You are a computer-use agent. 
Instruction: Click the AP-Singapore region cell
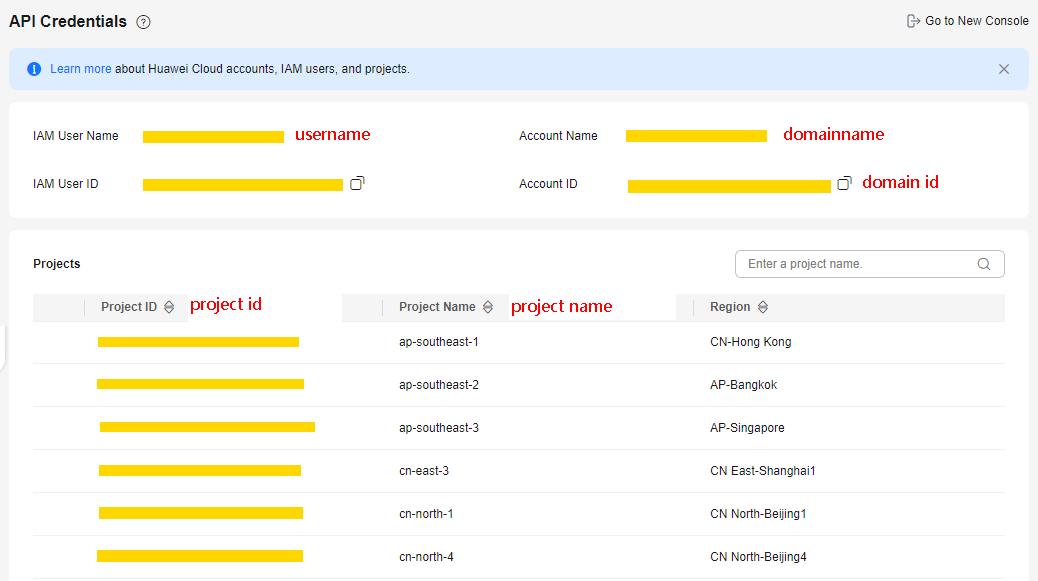click(x=747, y=428)
